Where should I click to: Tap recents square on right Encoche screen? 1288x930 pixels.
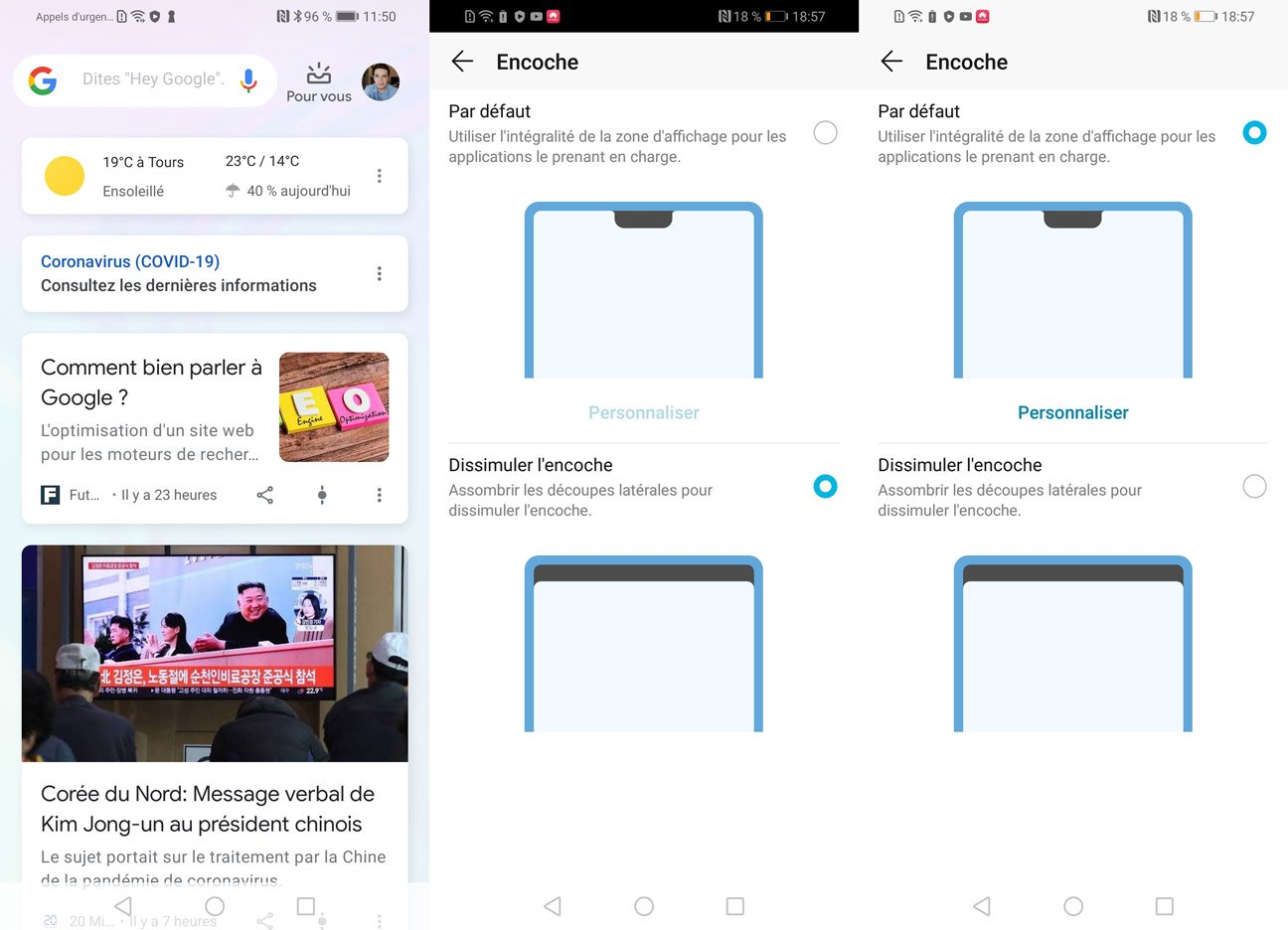point(1165,906)
